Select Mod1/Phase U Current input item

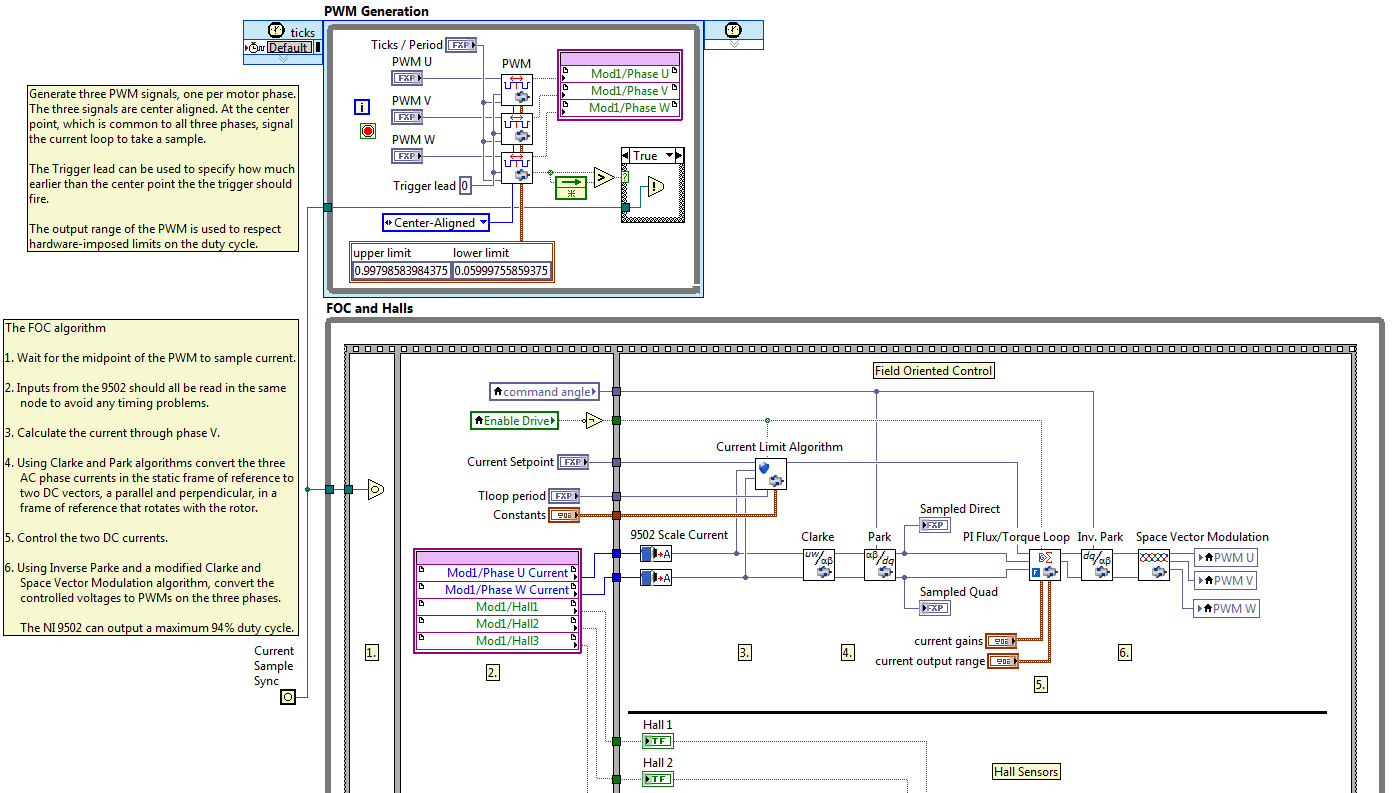(x=497, y=573)
